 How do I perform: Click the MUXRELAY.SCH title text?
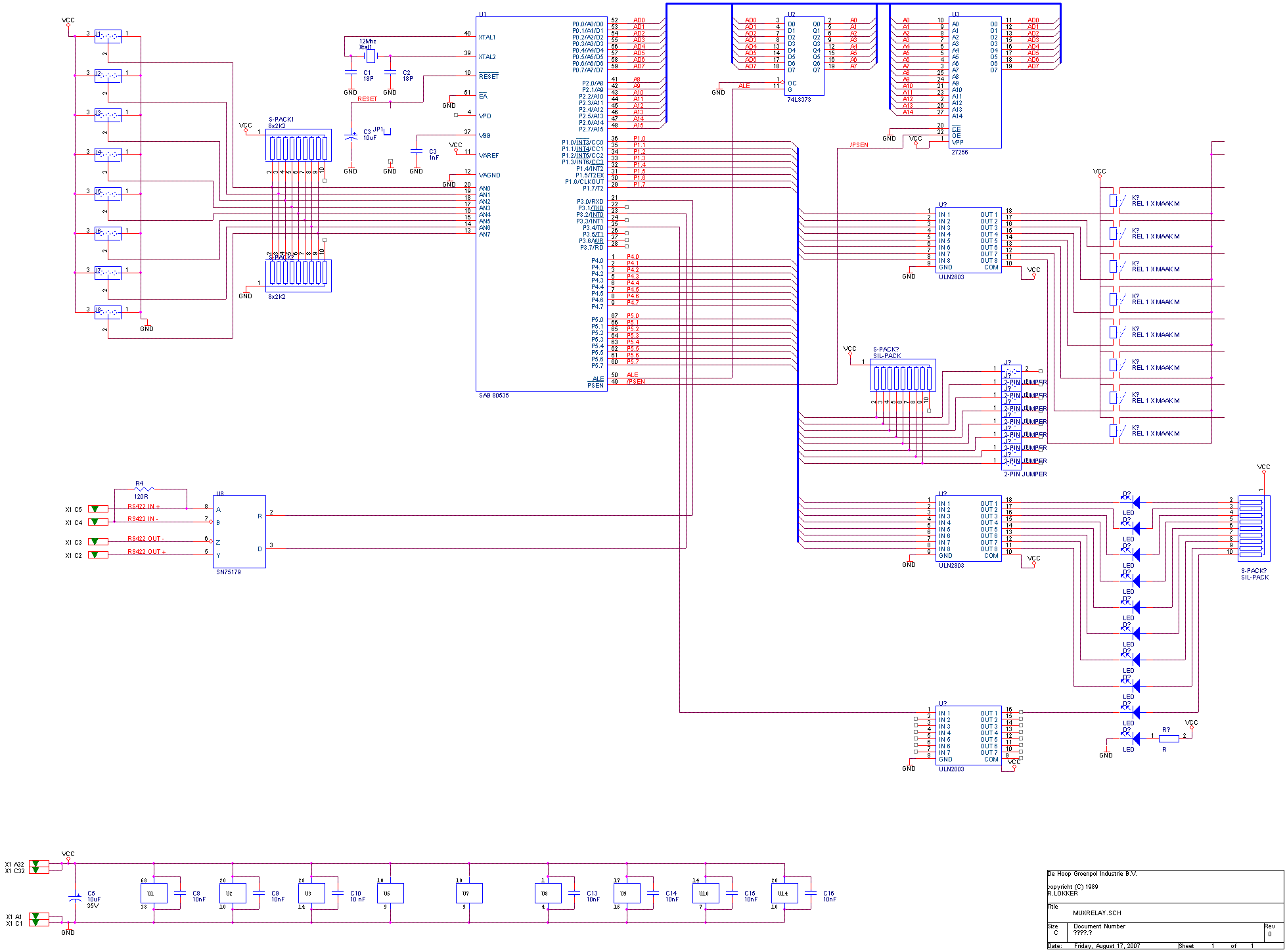tap(1096, 912)
